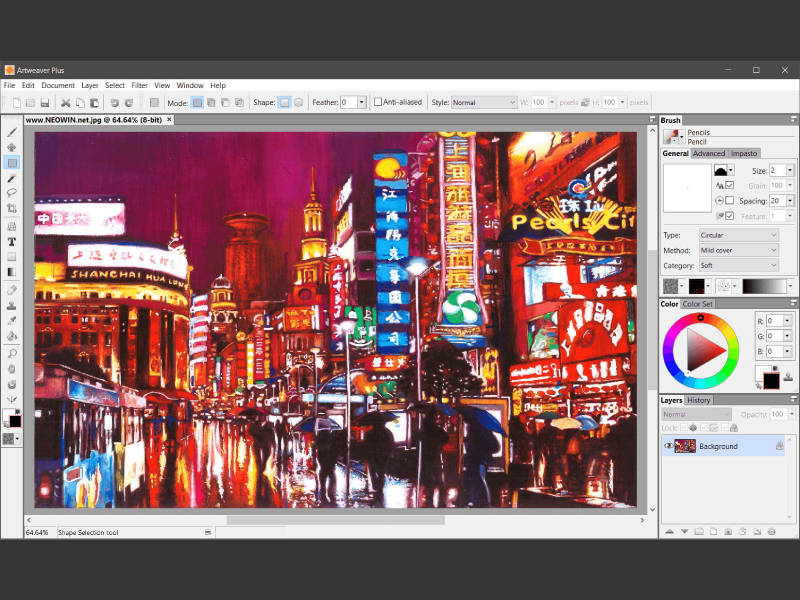Open the Window menu
800x600 pixels.
190,85
